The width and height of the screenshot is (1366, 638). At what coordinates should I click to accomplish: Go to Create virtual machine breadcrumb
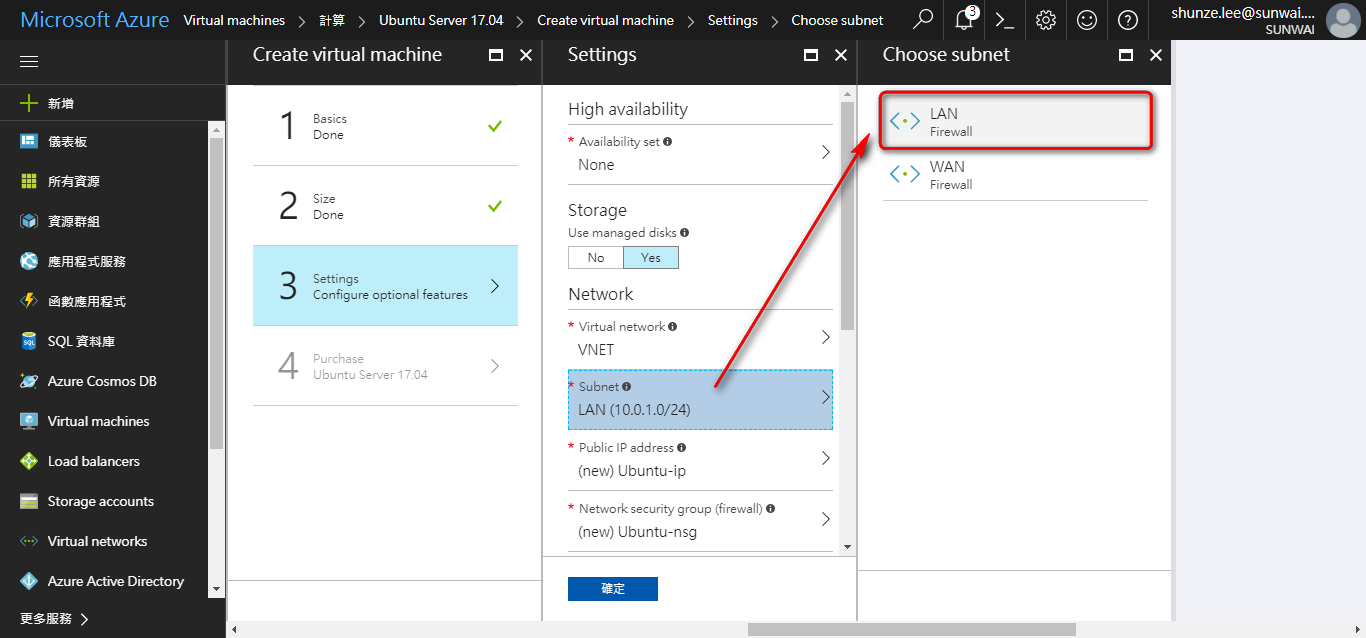pos(605,20)
